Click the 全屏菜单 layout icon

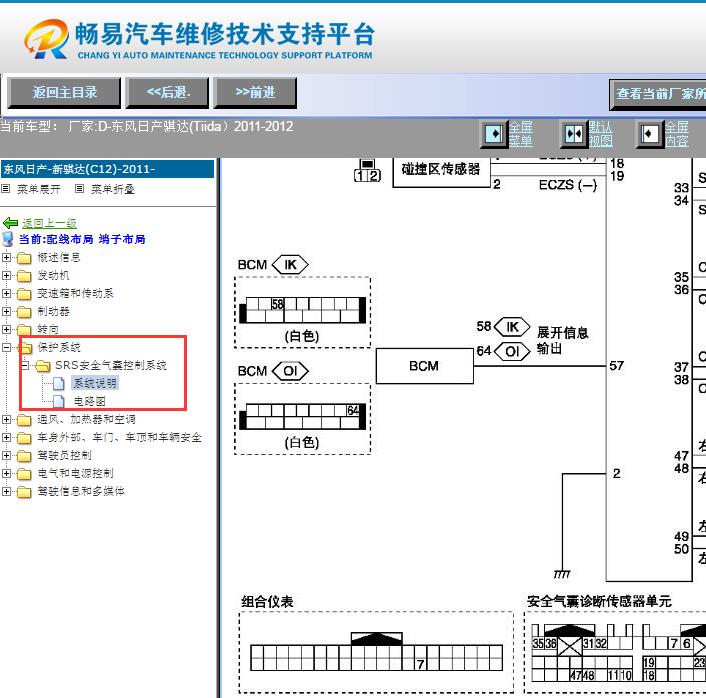(494, 134)
